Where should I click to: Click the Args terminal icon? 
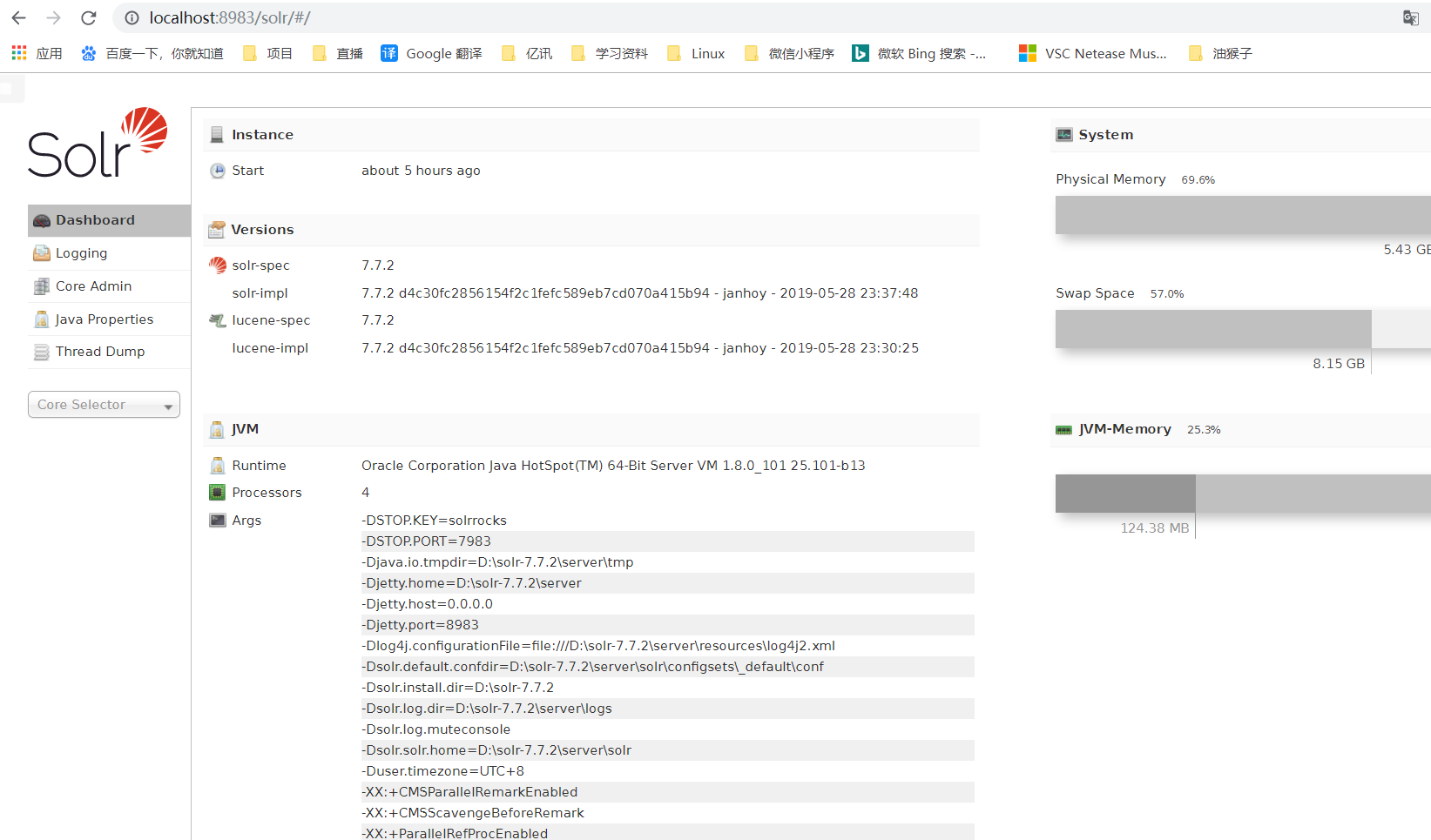(x=218, y=521)
